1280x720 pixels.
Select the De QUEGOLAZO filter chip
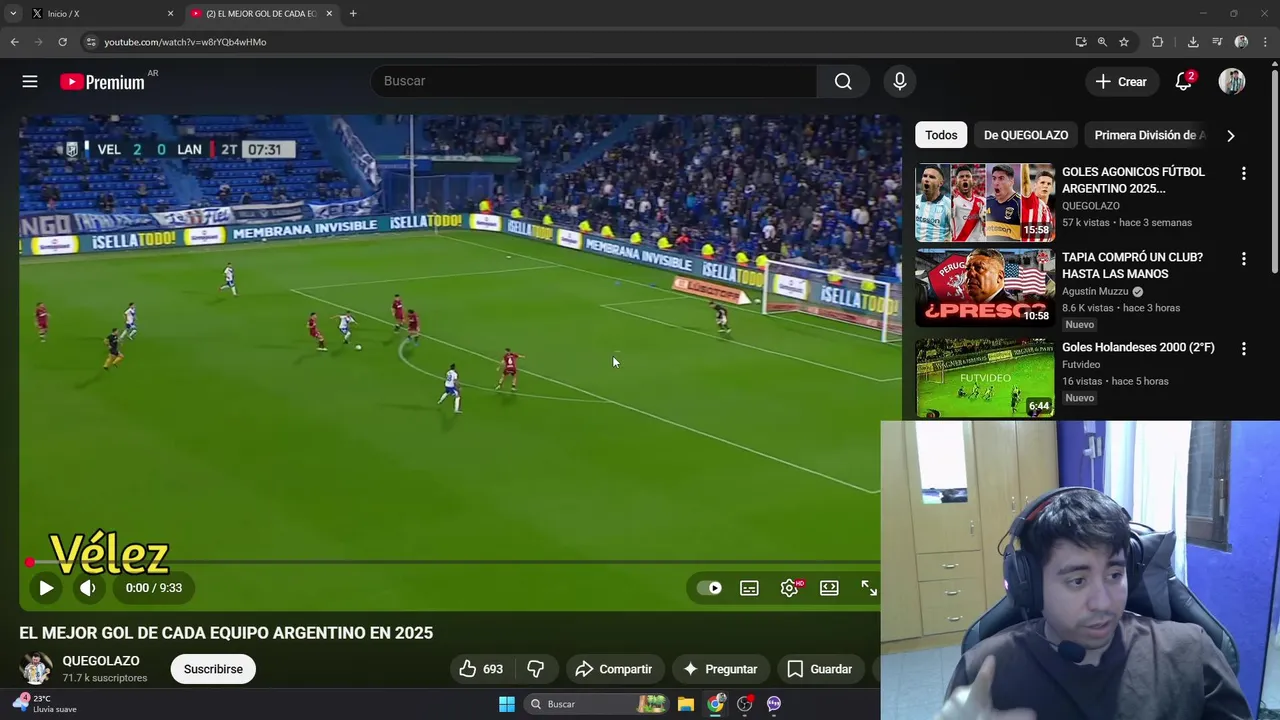pos(1026,135)
